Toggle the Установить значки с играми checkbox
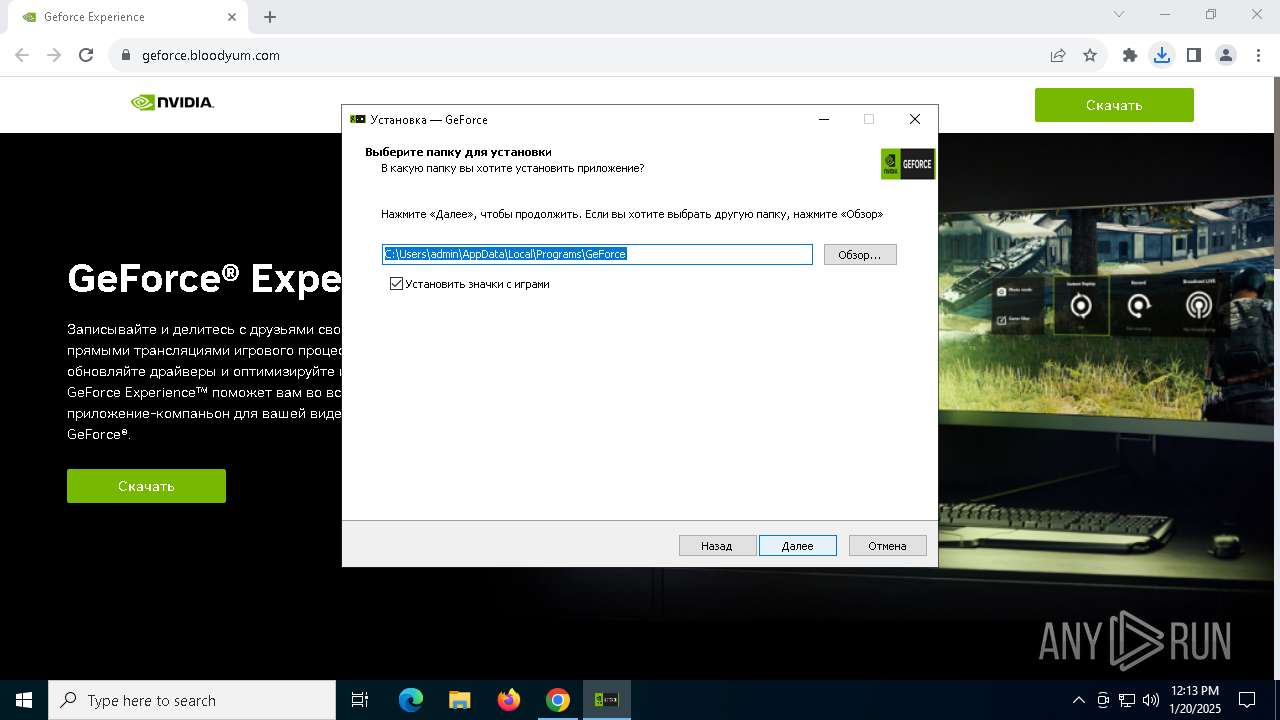 pos(396,284)
